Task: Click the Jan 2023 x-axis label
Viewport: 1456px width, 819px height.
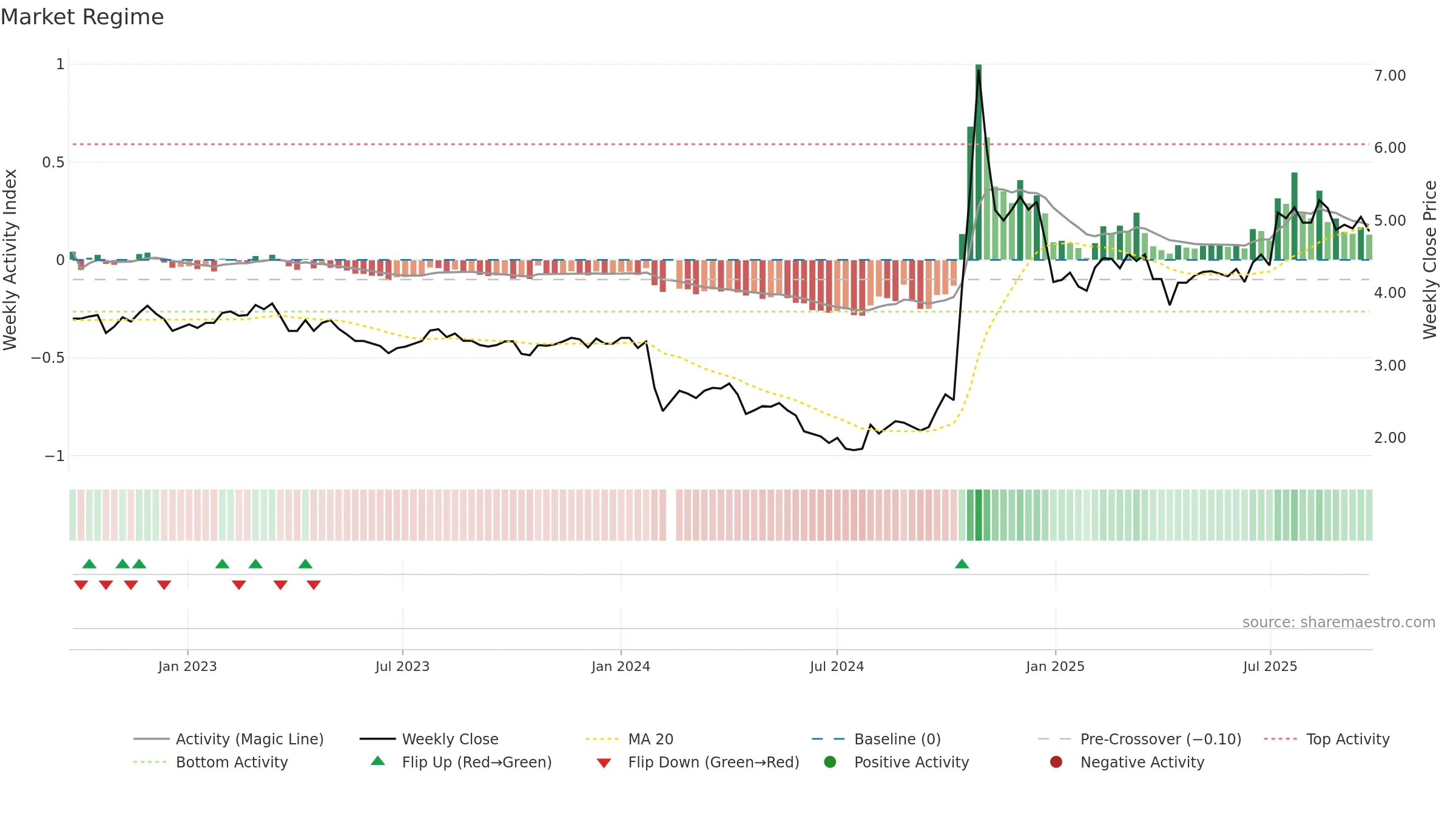Action: point(187,666)
